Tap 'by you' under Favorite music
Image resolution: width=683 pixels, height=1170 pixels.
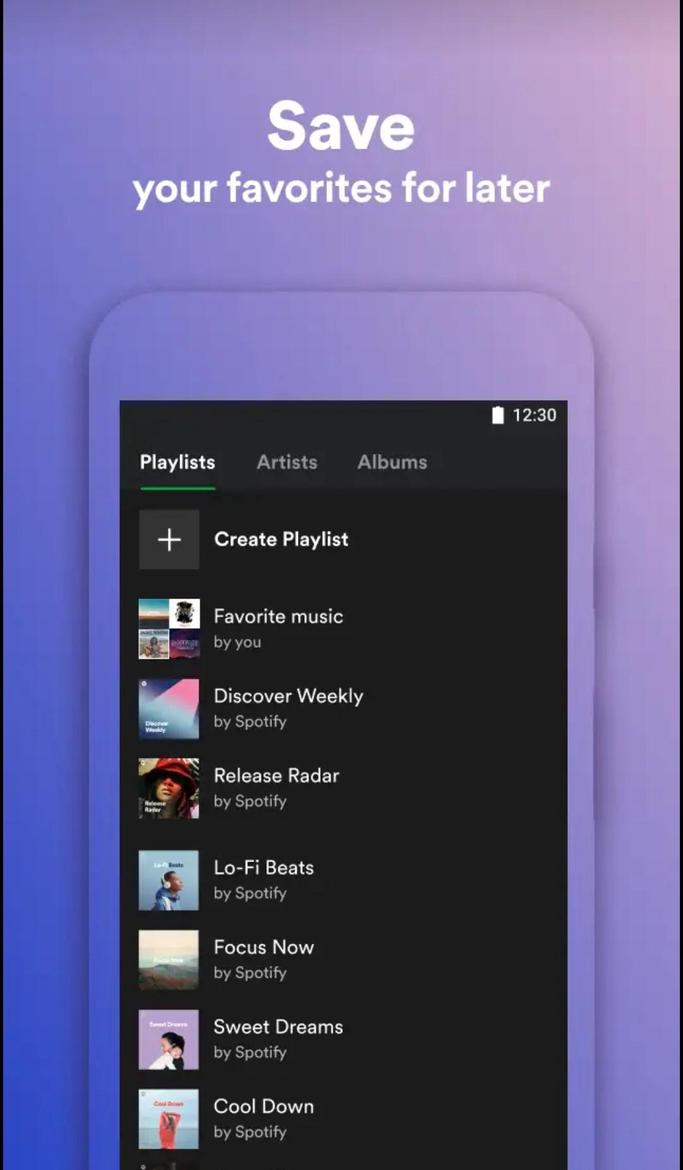click(237, 642)
